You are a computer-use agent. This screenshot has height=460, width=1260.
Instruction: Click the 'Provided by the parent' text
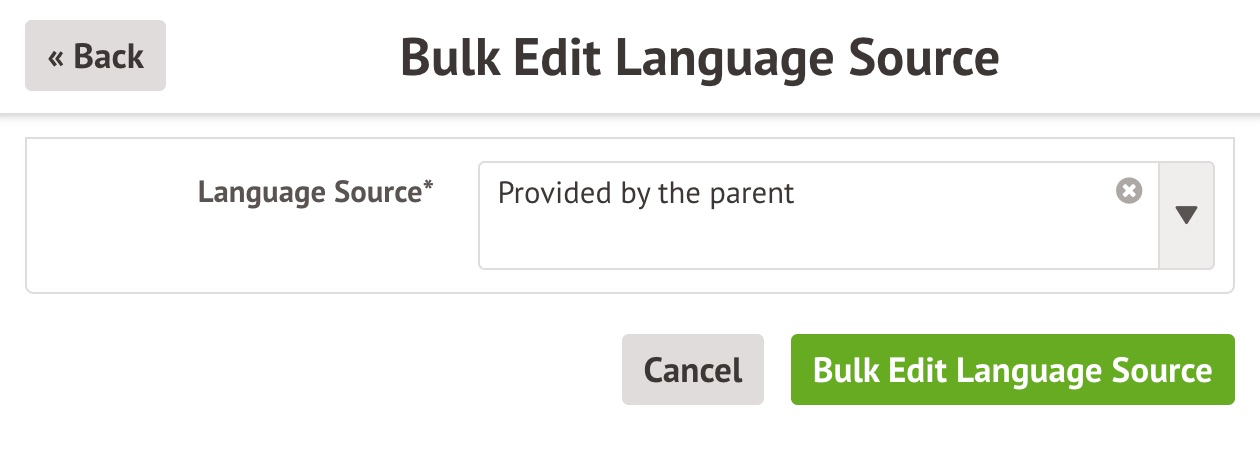645,193
